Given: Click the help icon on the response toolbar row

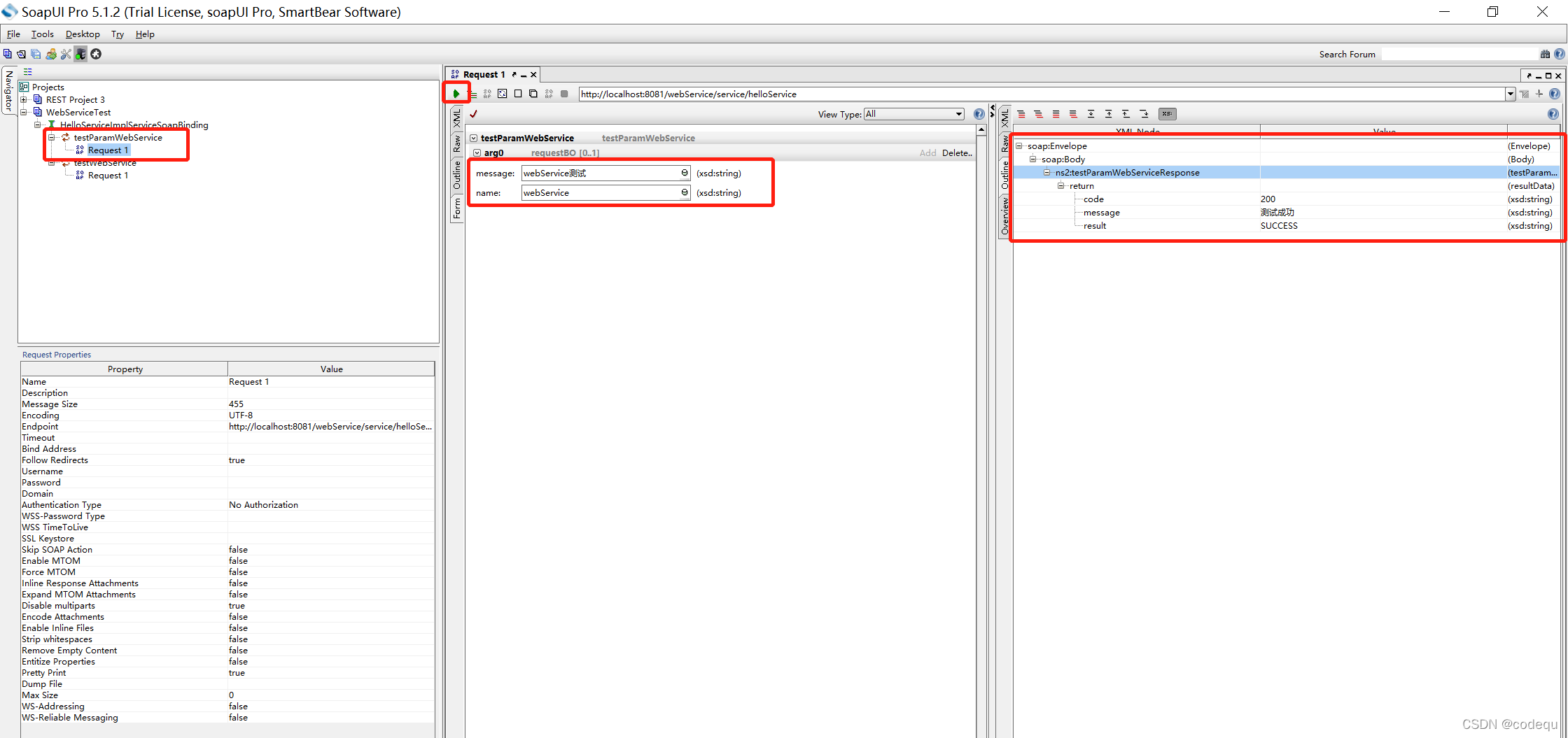Looking at the screenshot, I should (1553, 114).
